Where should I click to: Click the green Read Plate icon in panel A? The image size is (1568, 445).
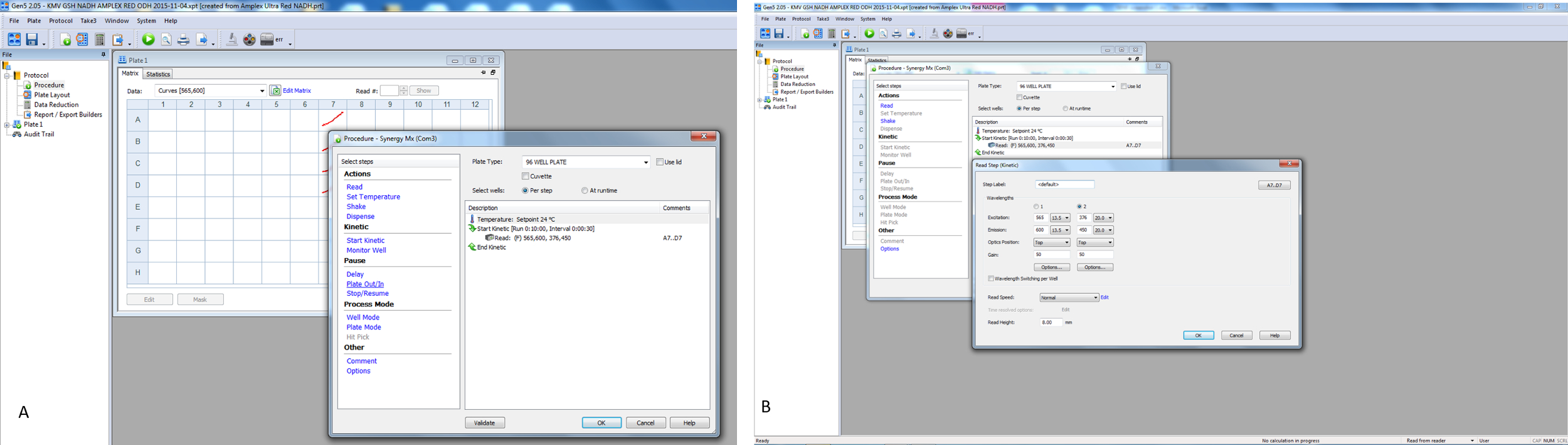pyautogui.click(x=148, y=40)
